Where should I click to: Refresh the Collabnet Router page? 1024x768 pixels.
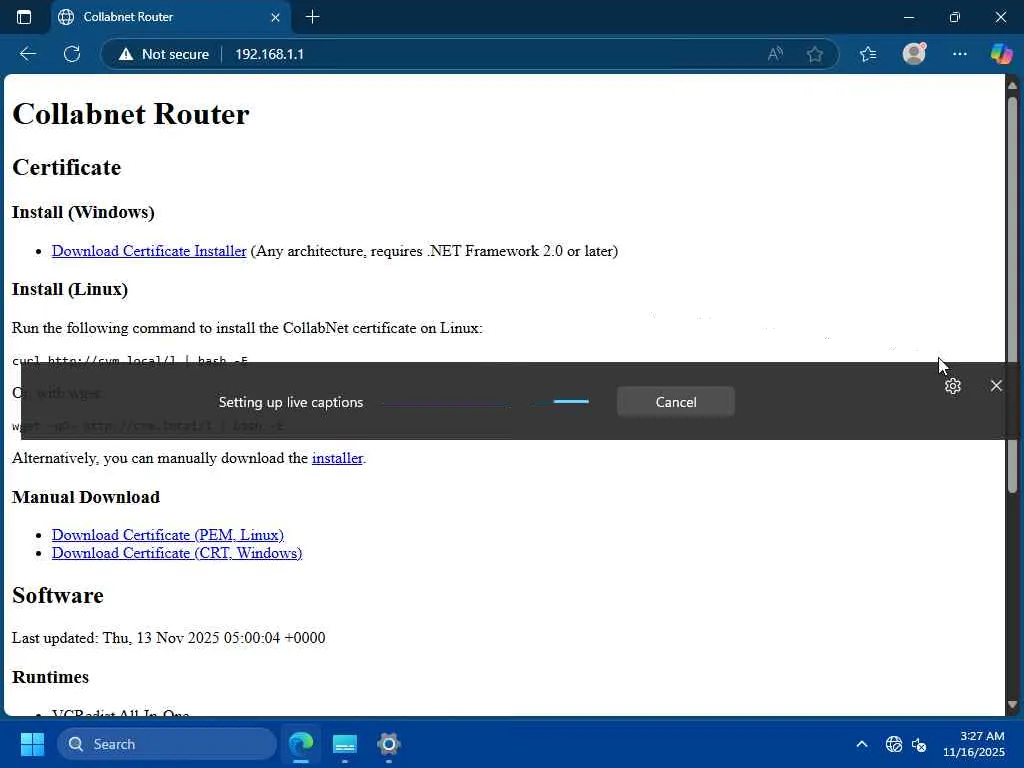coord(72,54)
